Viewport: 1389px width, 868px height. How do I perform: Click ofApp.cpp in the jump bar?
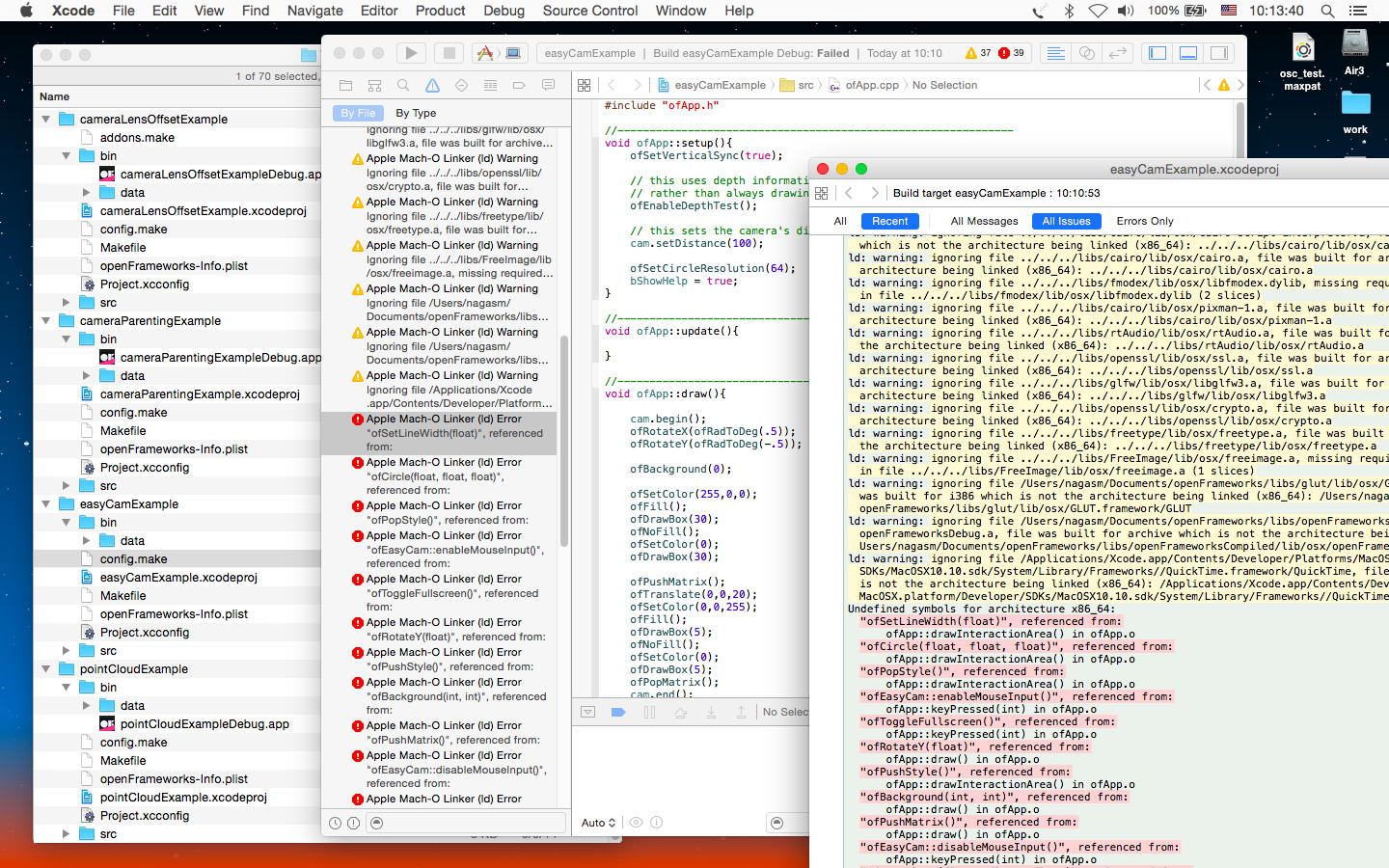(x=871, y=85)
